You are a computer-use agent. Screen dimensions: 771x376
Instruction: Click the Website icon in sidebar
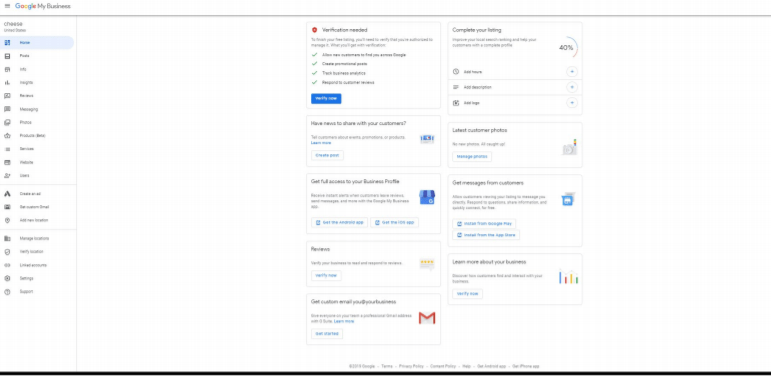7,162
